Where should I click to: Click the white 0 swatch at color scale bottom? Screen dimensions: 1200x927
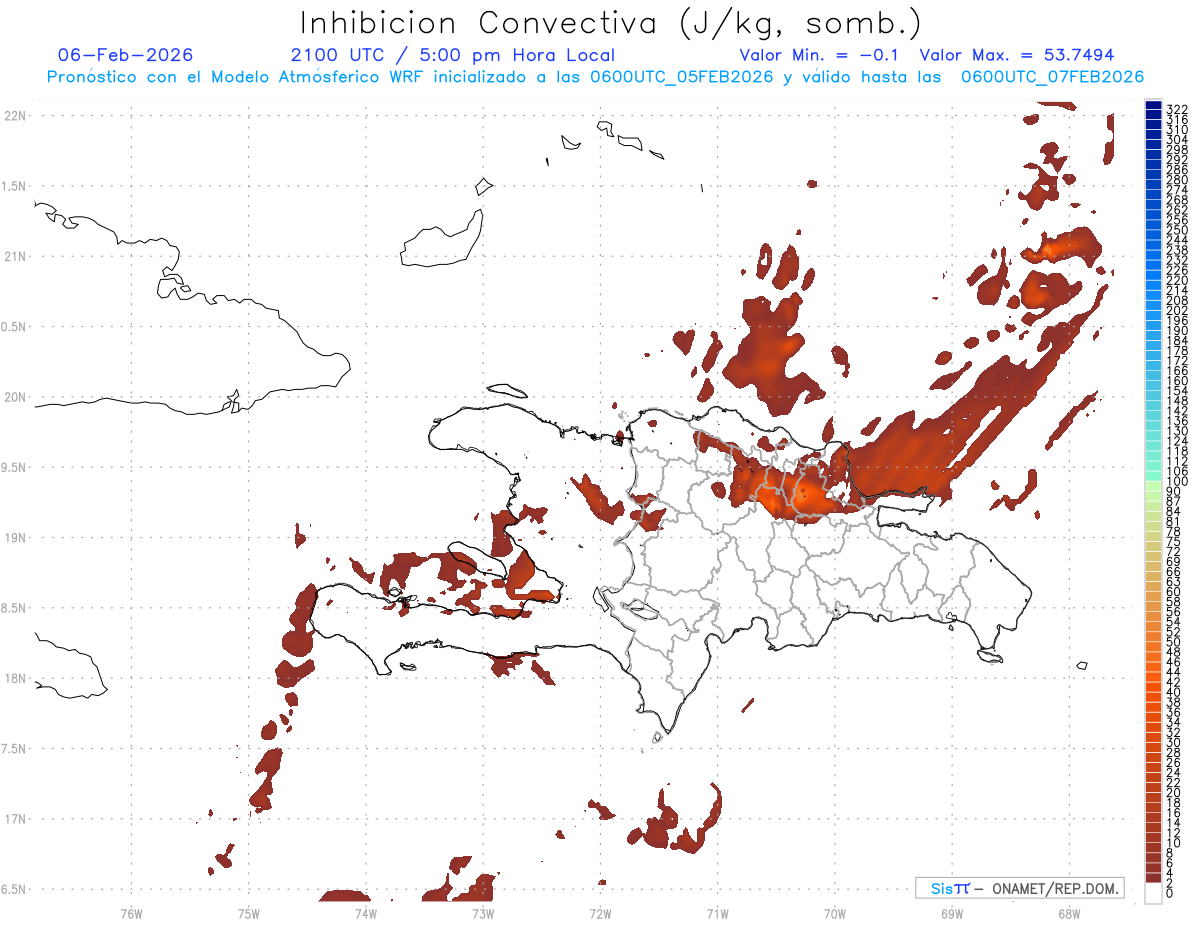point(1153,894)
